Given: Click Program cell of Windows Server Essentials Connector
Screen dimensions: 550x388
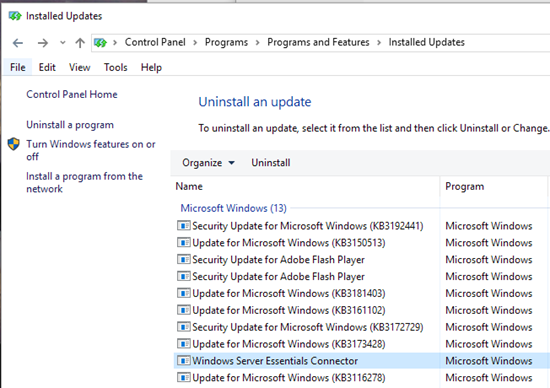Looking at the screenshot, I should 489,360.
